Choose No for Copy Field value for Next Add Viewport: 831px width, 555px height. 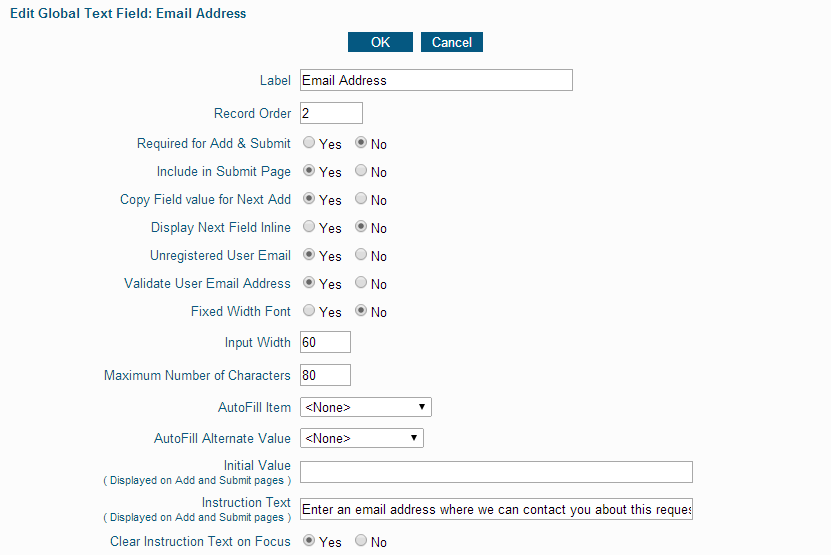click(361, 199)
